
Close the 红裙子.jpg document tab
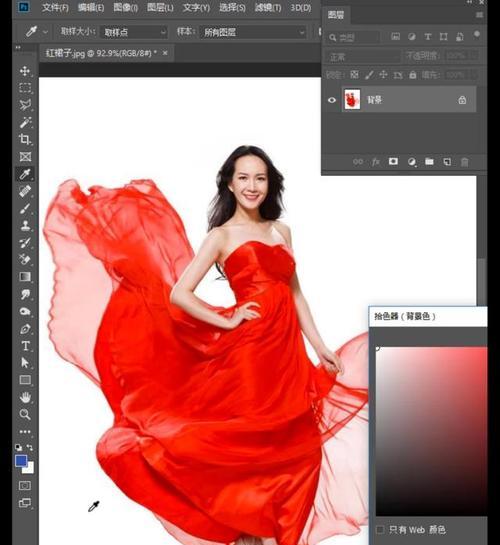click(x=165, y=52)
